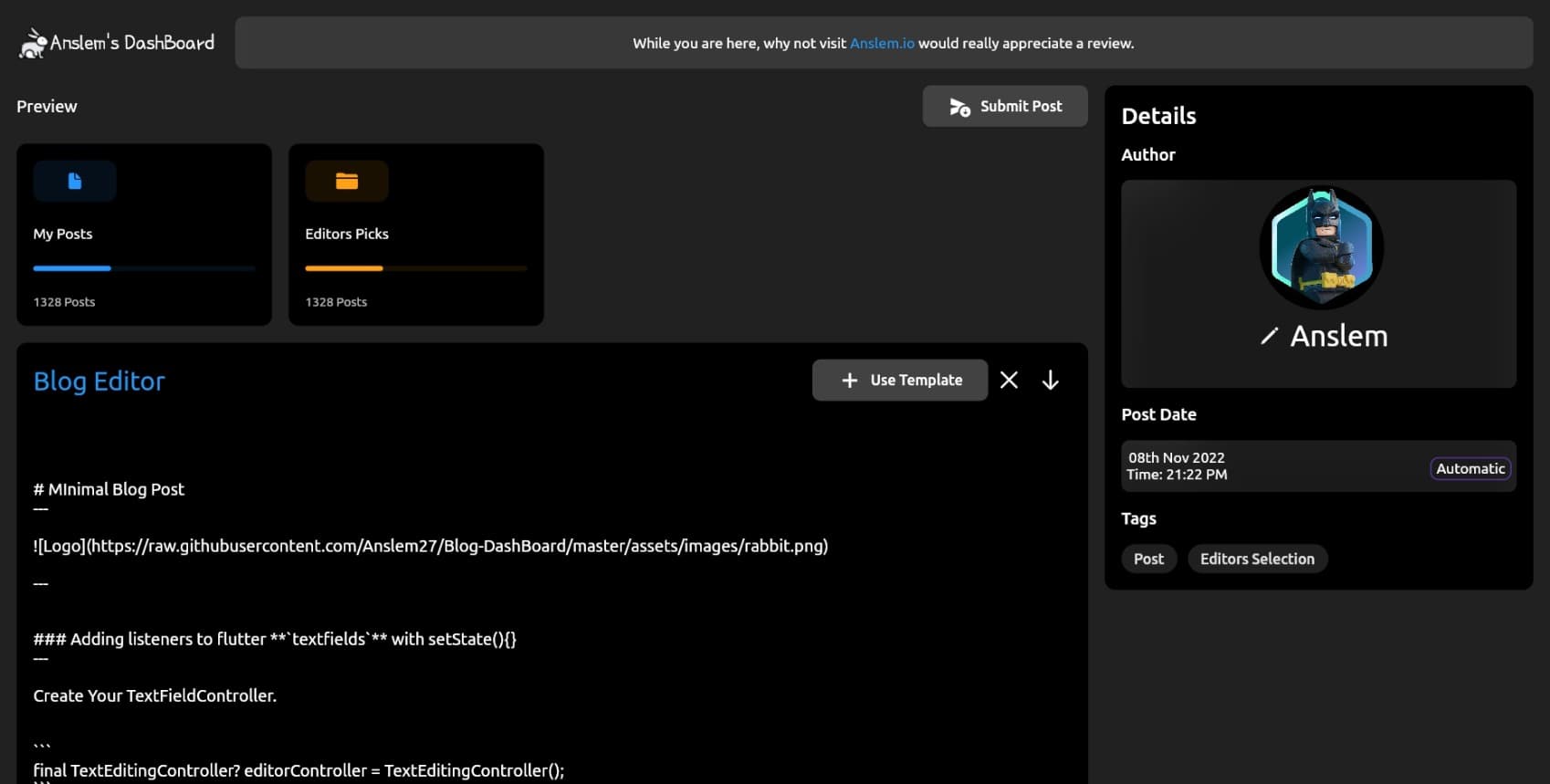The width and height of the screenshot is (1550, 784).
Task: Click the Anslem's DashBoard title
Action: pos(132,43)
